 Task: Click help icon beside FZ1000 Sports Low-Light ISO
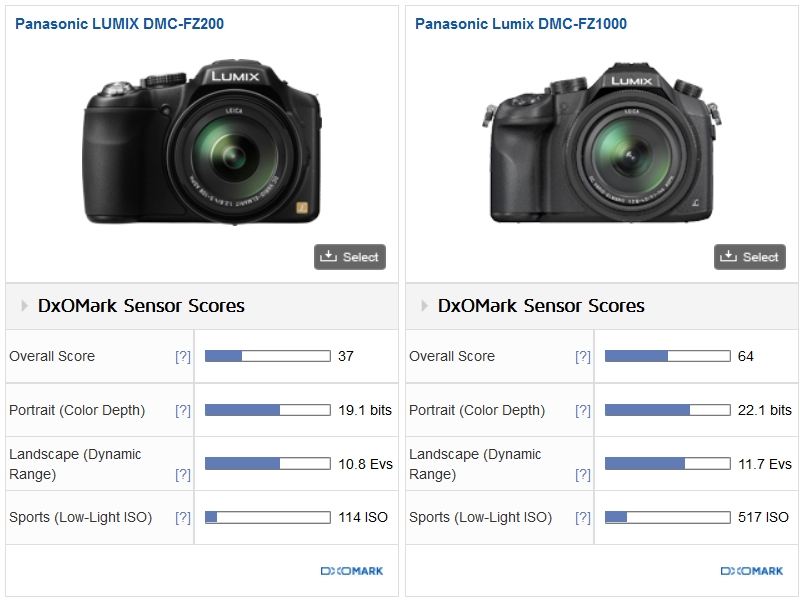click(583, 517)
